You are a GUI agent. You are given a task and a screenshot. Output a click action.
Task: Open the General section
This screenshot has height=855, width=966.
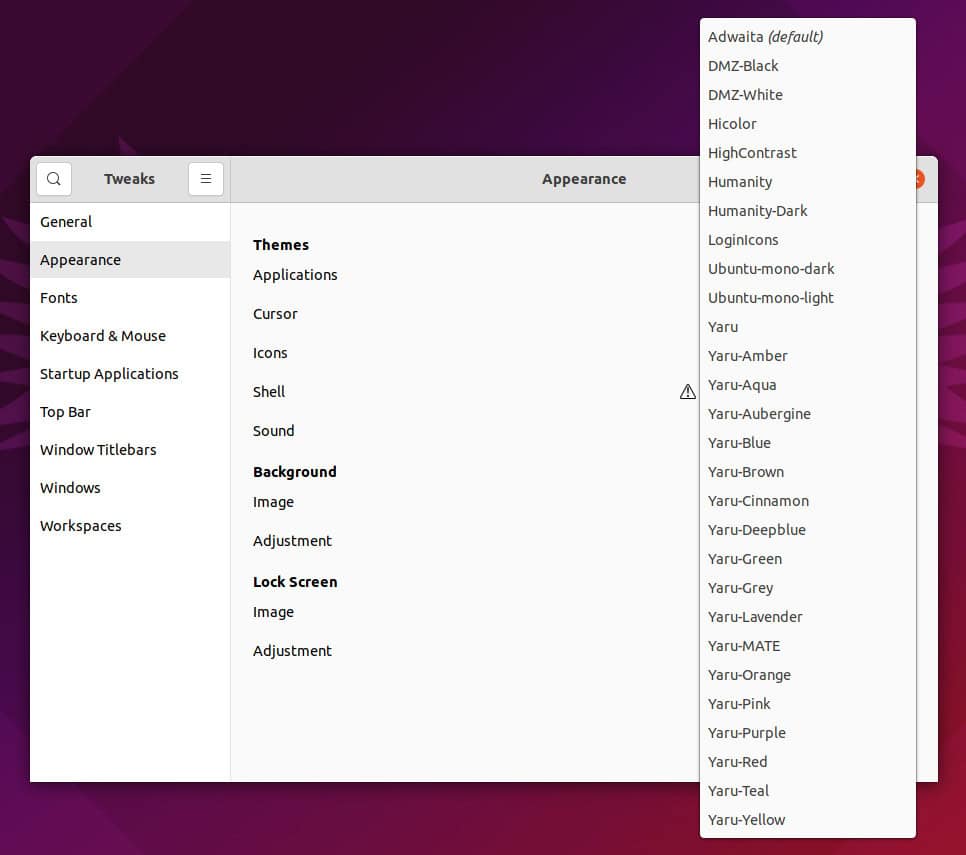[130, 222]
